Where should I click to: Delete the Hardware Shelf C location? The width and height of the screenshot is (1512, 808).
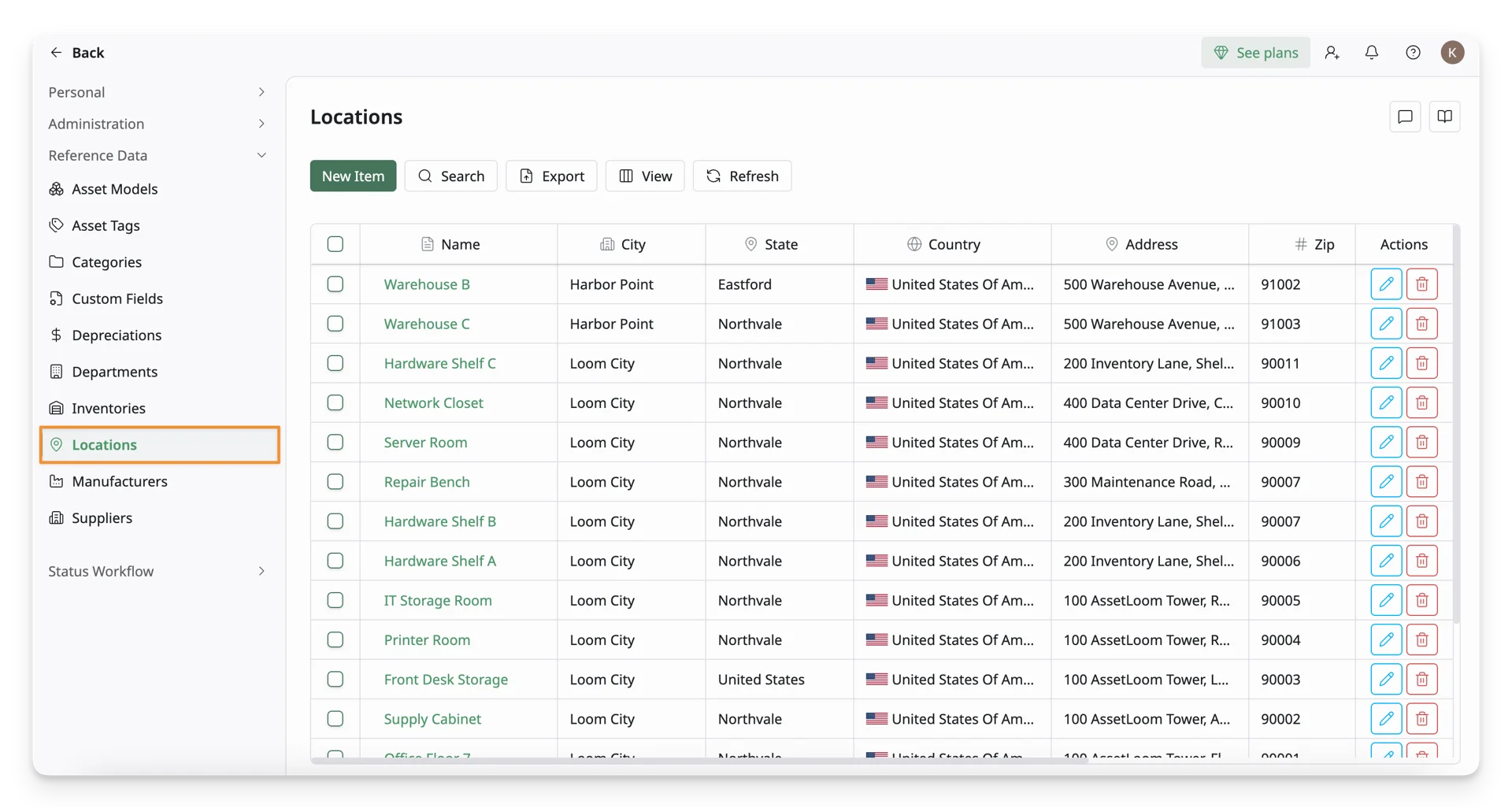click(x=1421, y=363)
